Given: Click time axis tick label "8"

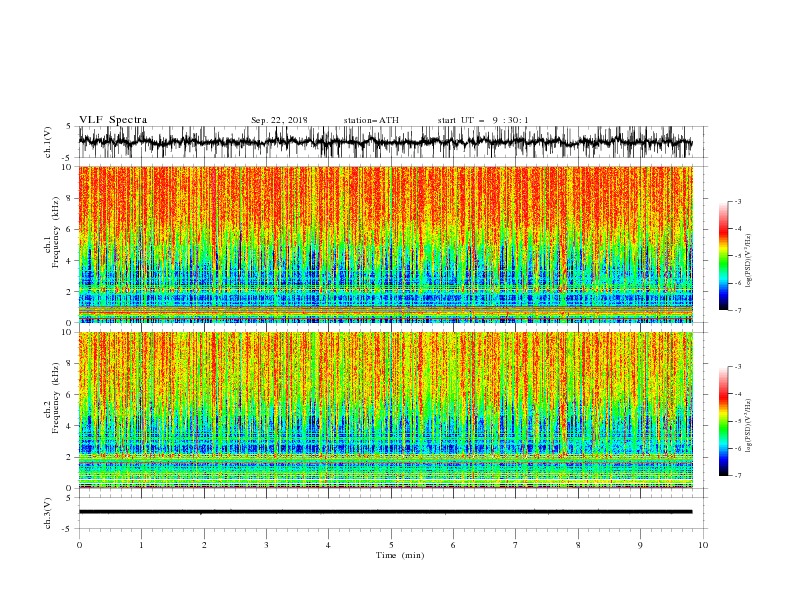Looking at the screenshot, I should click(x=578, y=545).
